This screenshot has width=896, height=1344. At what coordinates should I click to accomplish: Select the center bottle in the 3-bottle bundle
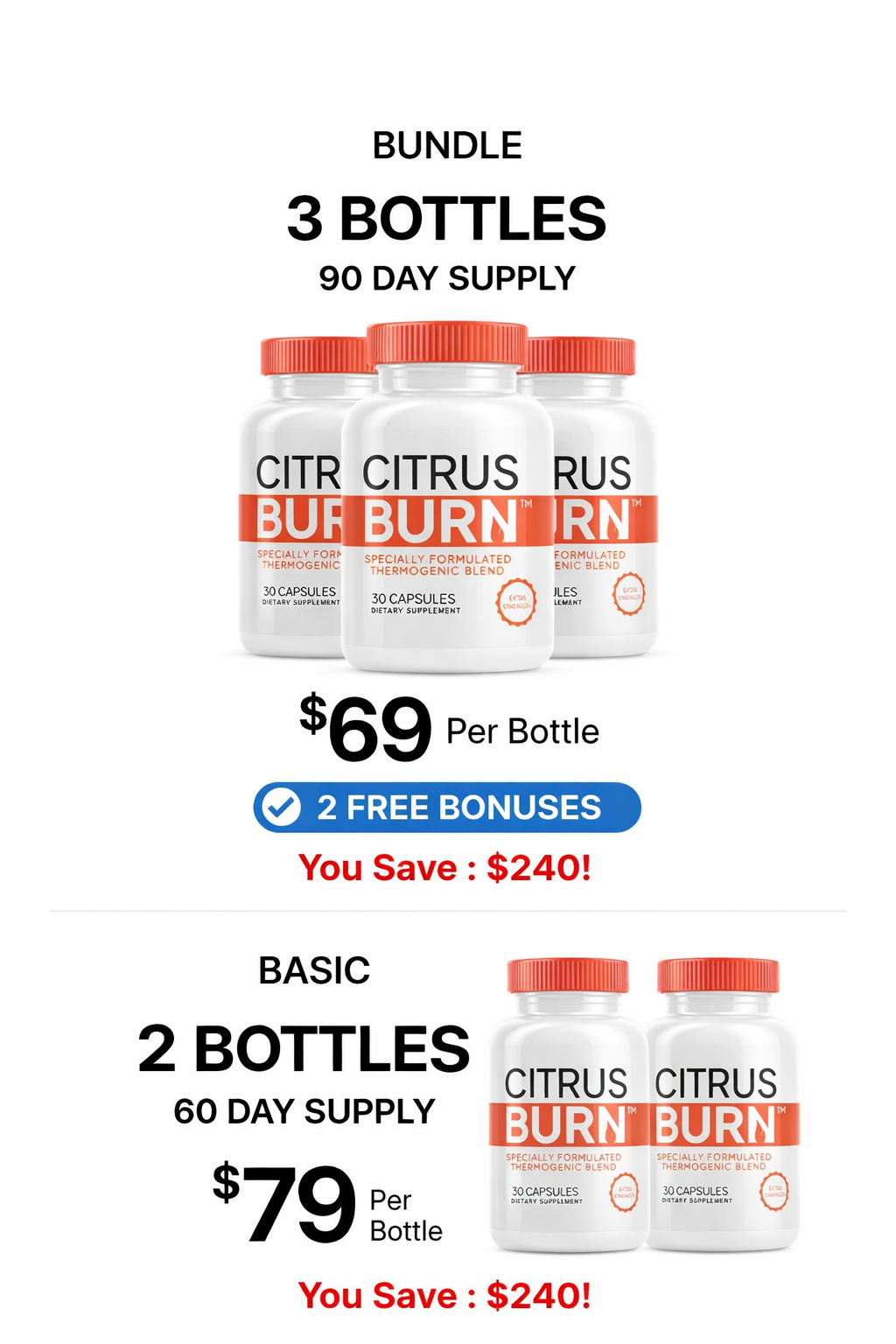tap(447, 525)
